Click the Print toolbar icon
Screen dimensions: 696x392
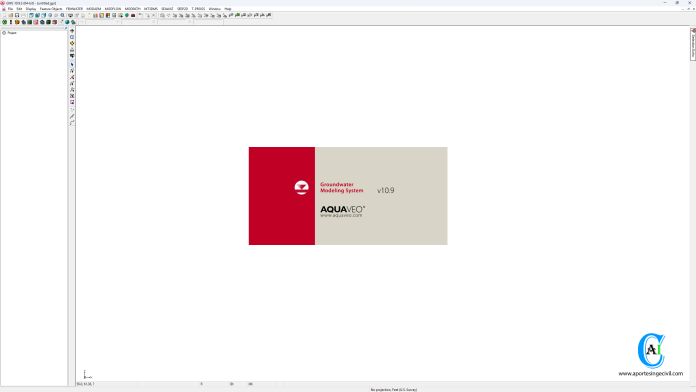24,15
